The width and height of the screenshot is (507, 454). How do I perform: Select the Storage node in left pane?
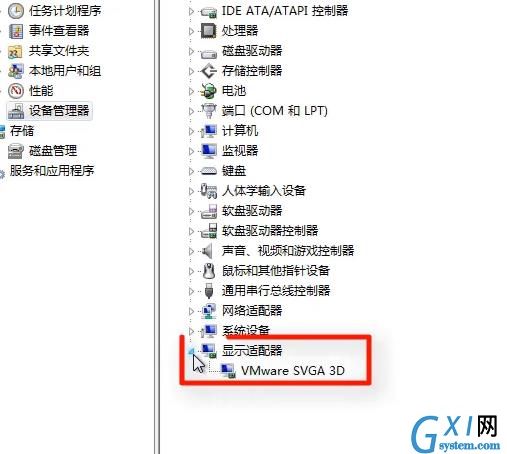[x=22, y=131]
